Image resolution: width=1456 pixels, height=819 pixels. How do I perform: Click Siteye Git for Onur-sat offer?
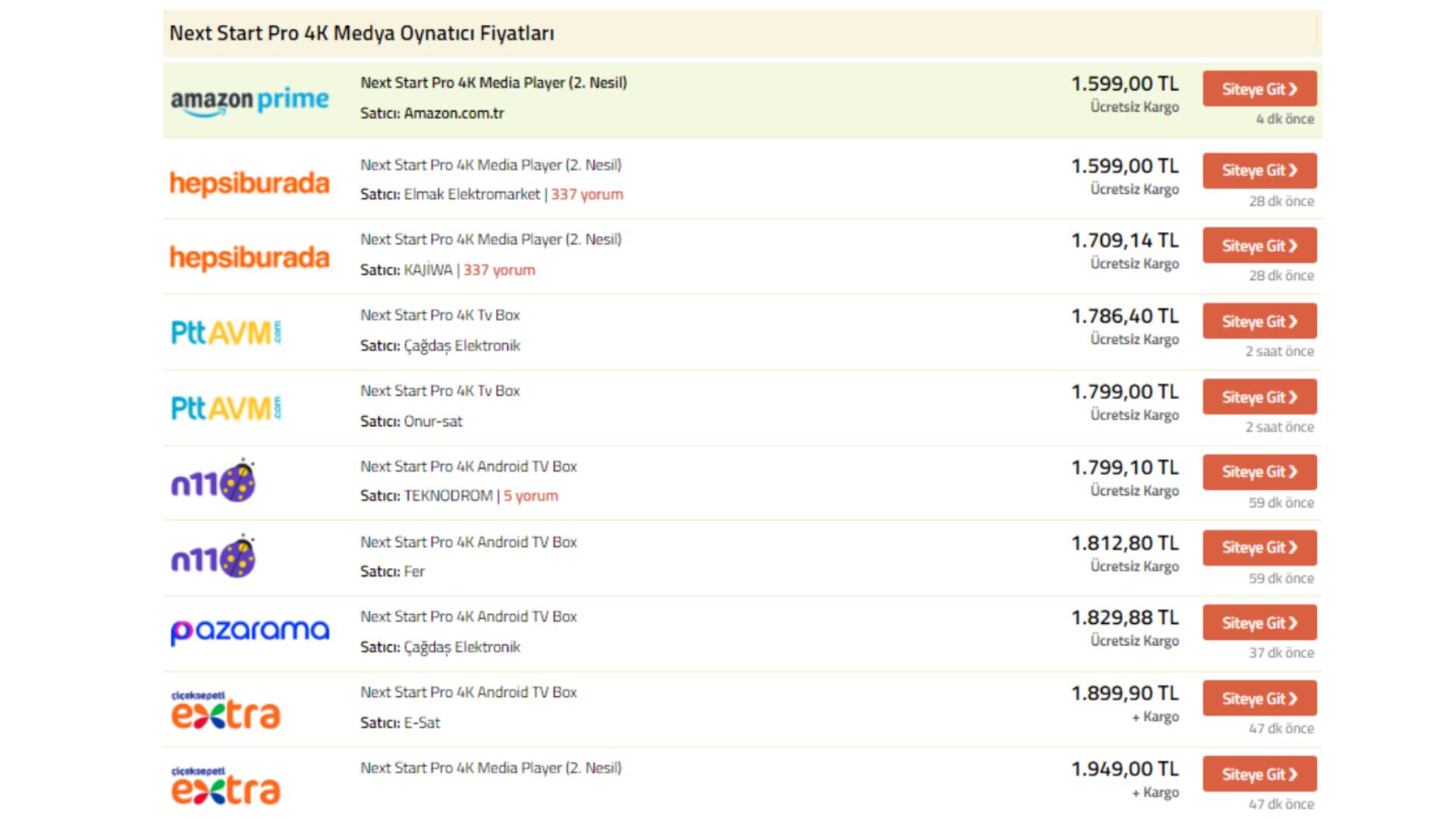(1260, 397)
